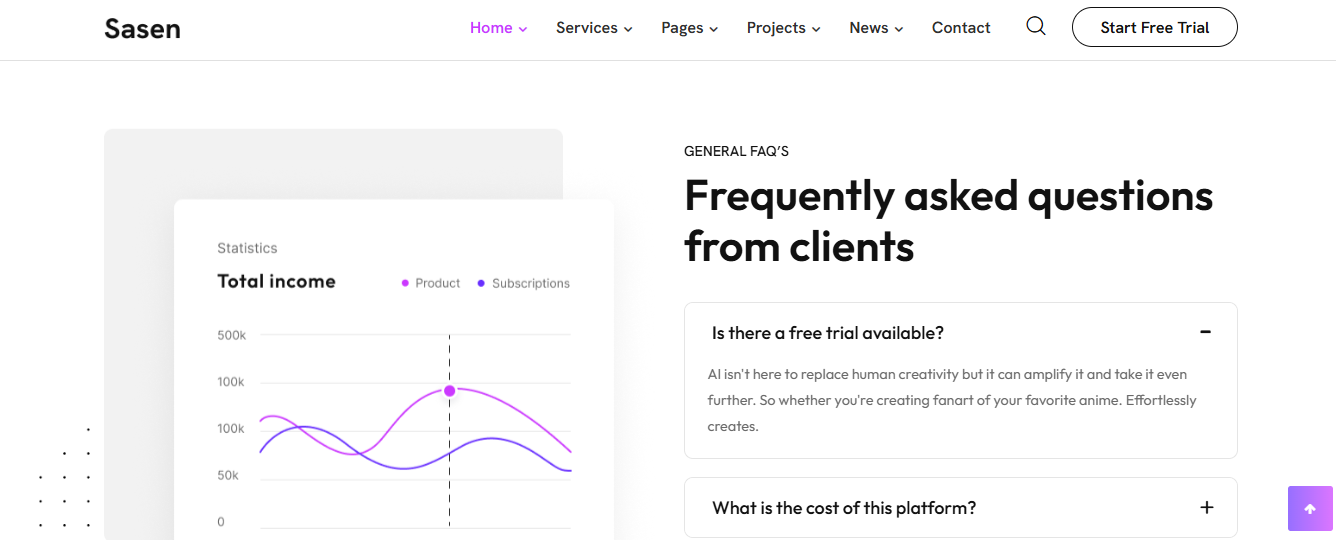Expand the Services dropdown chevron

click(x=628, y=29)
